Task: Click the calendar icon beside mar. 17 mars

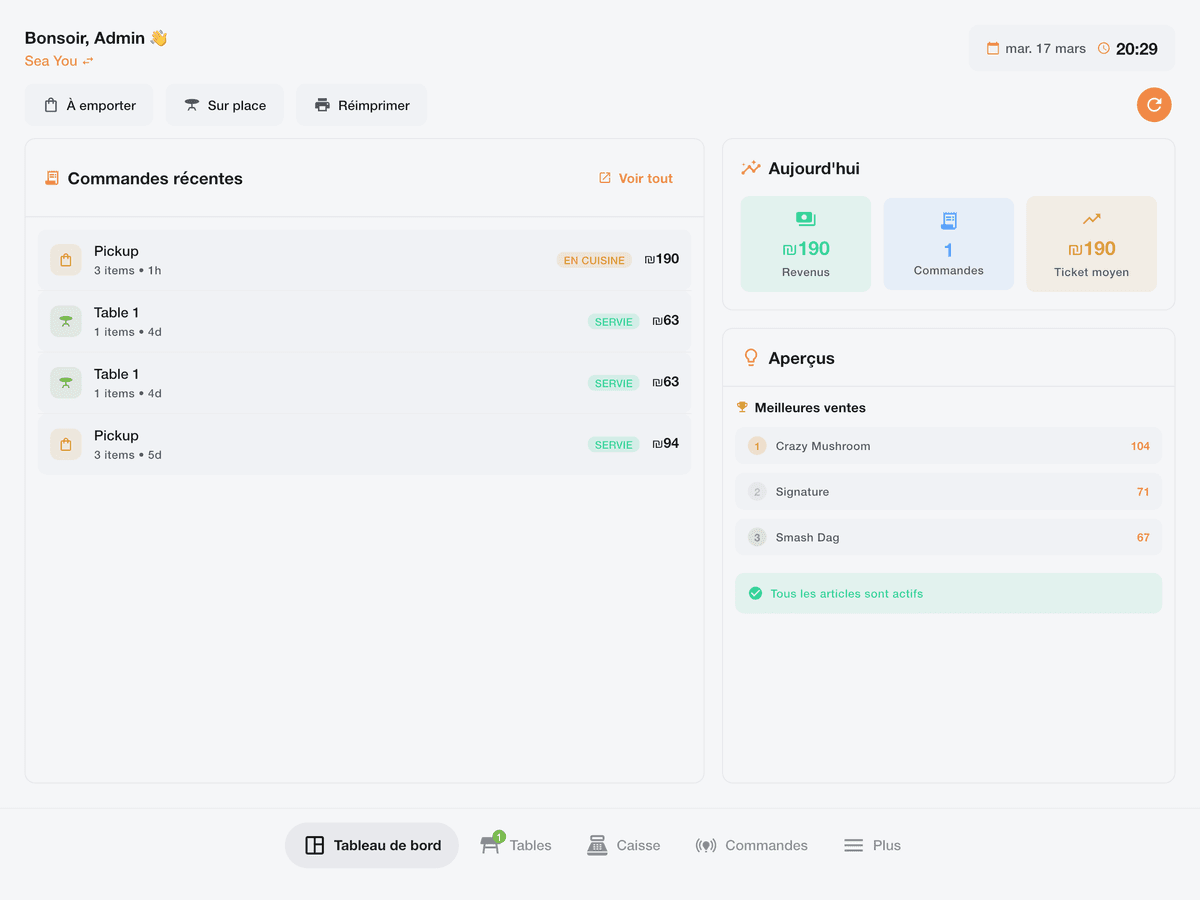Action: pos(993,47)
